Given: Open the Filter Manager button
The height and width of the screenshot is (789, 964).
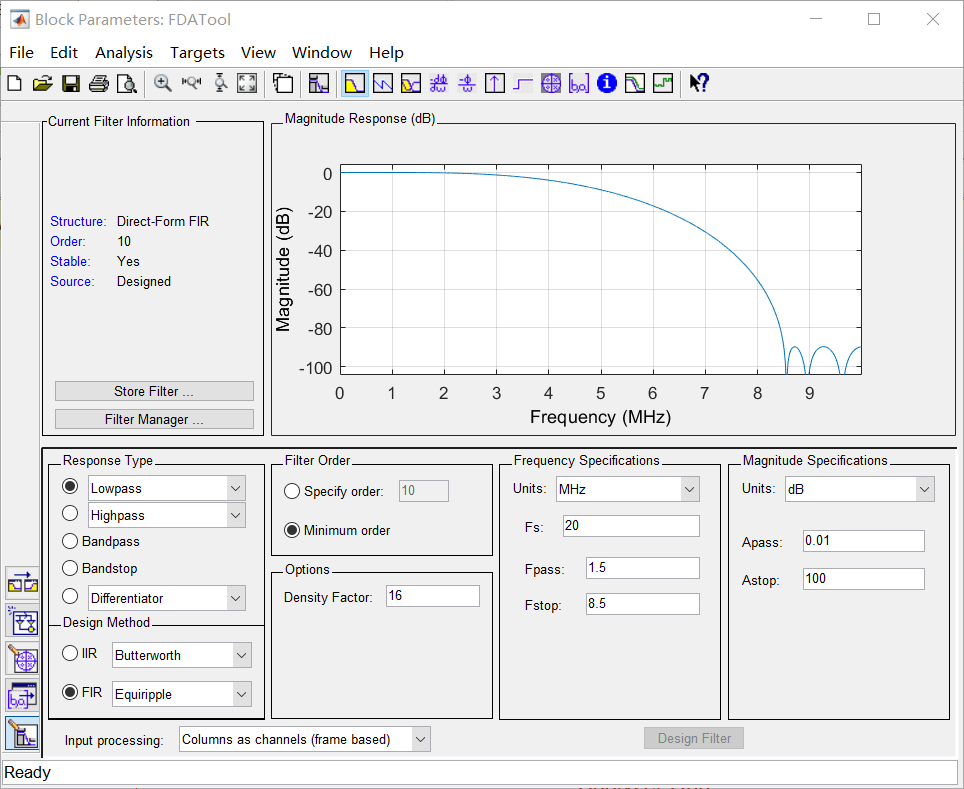Looking at the screenshot, I should tap(154, 419).
